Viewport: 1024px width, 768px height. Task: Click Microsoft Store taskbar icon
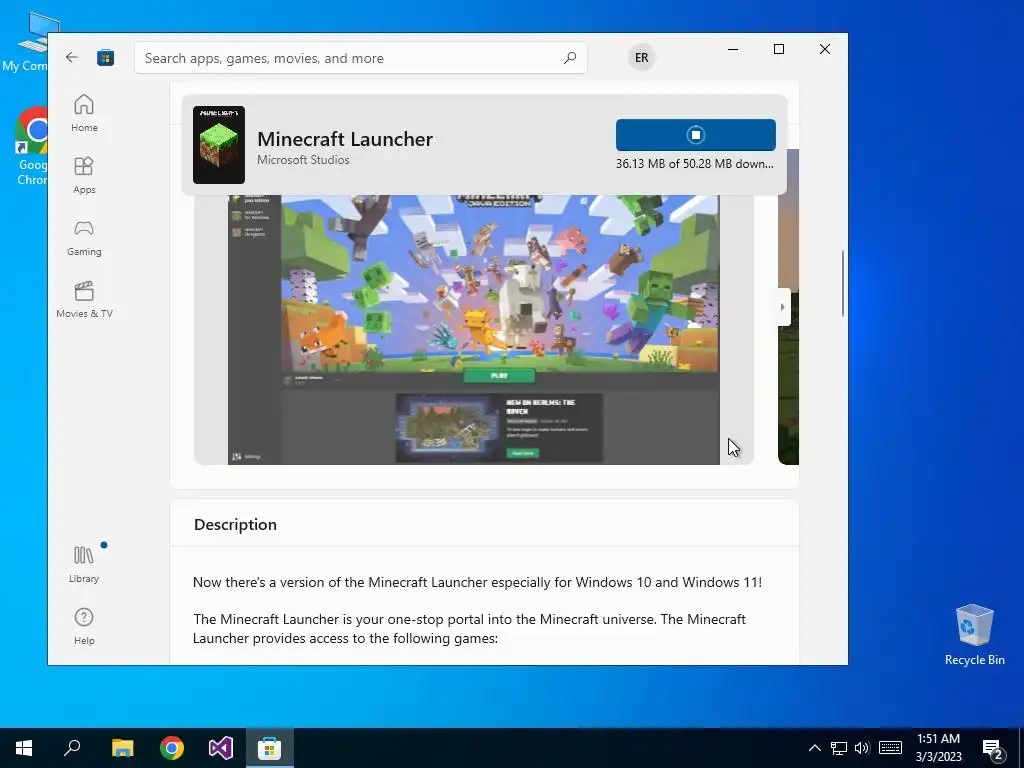[270, 748]
